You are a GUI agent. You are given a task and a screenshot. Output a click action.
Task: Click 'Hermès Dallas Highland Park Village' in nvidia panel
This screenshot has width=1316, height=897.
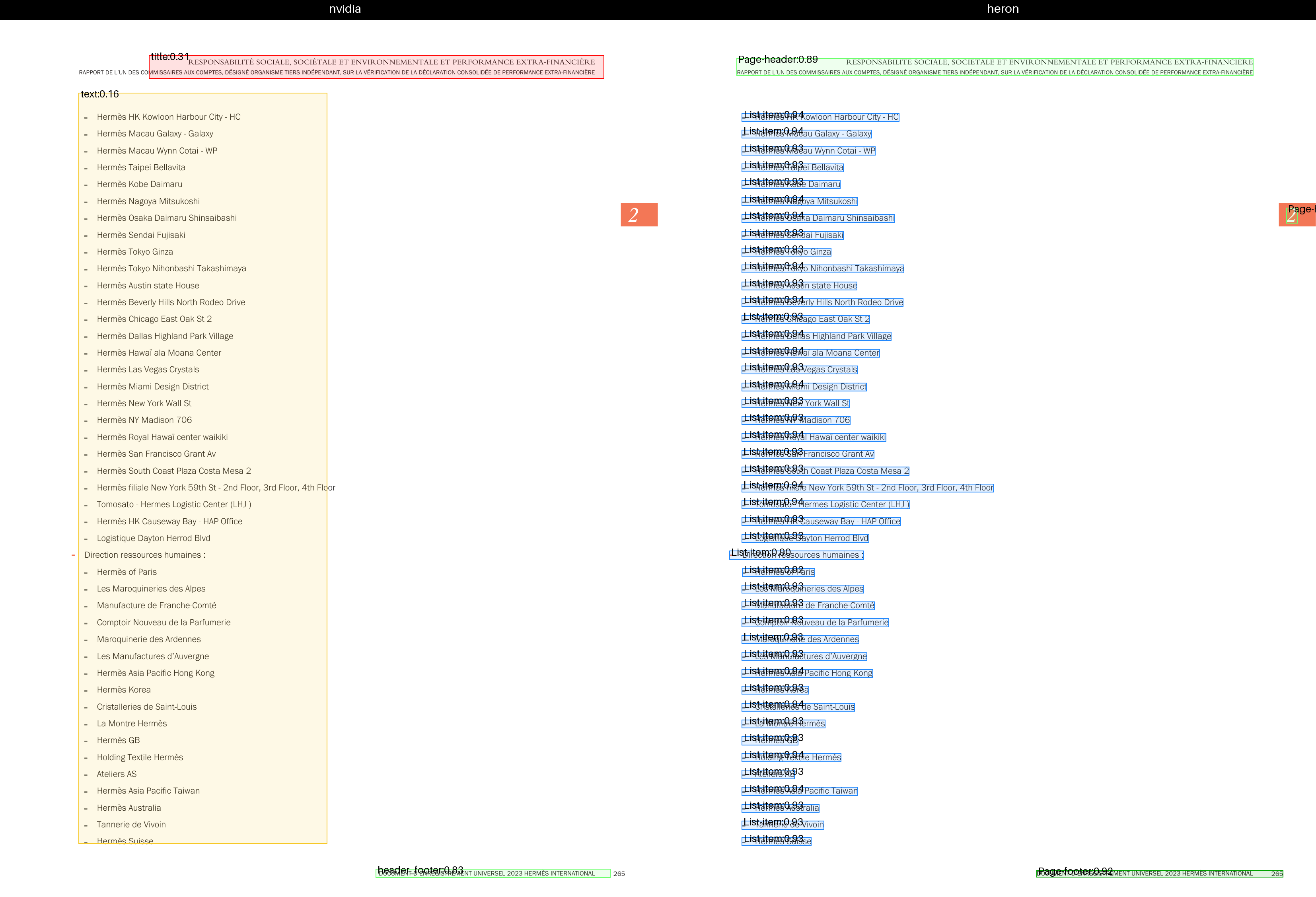(x=165, y=336)
